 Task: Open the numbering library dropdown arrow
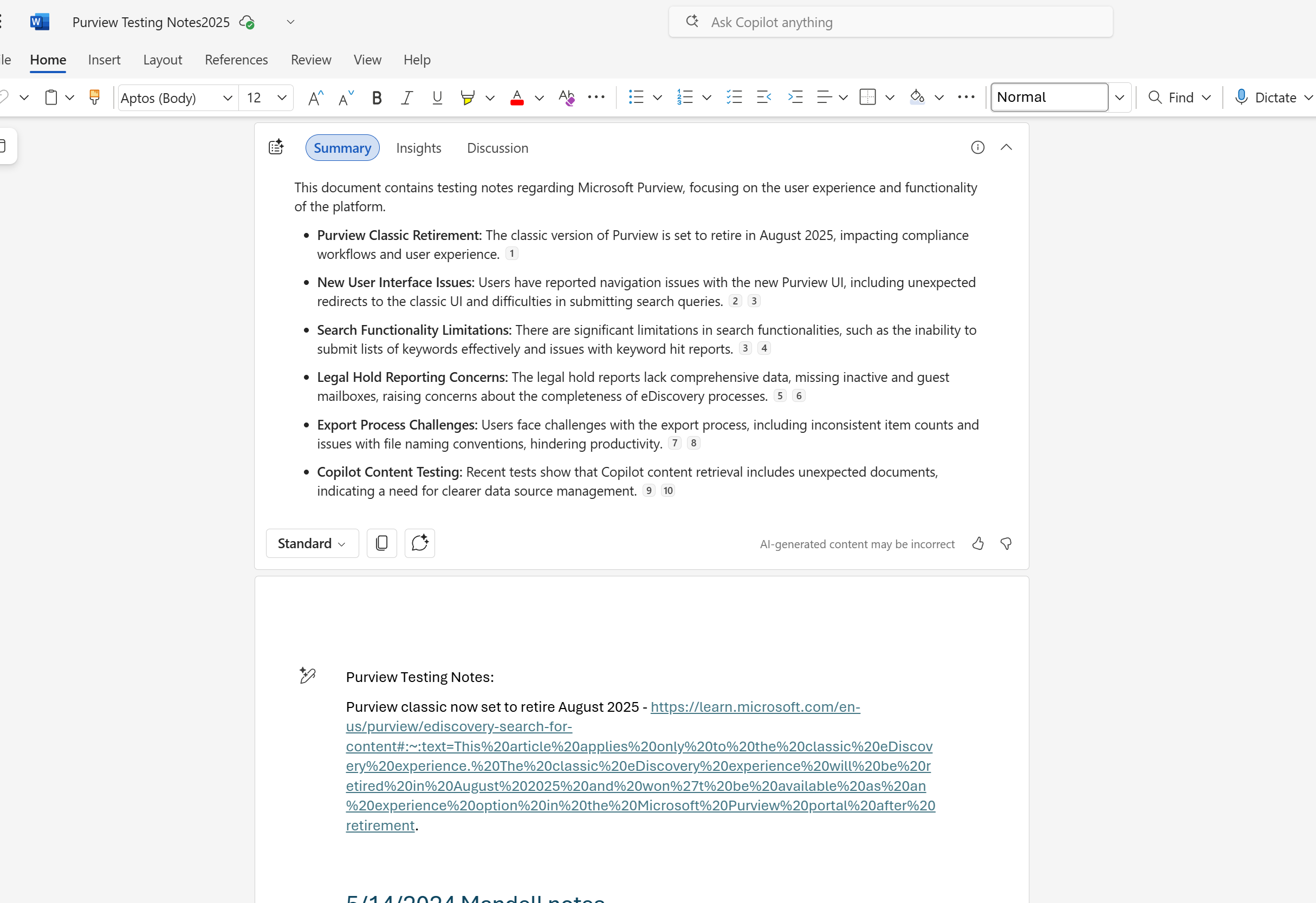(x=706, y=98)
